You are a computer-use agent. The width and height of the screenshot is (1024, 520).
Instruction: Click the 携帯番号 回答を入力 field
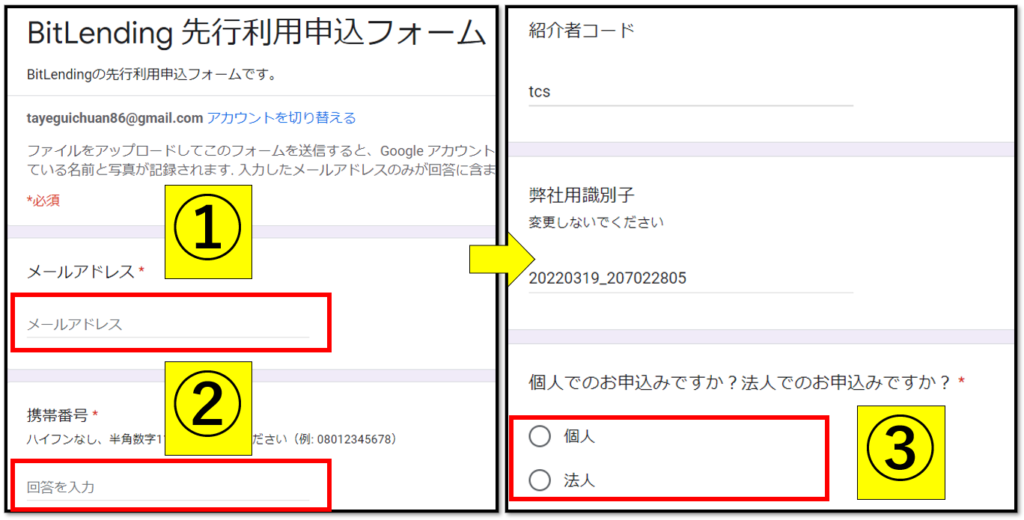pos(168,487)
